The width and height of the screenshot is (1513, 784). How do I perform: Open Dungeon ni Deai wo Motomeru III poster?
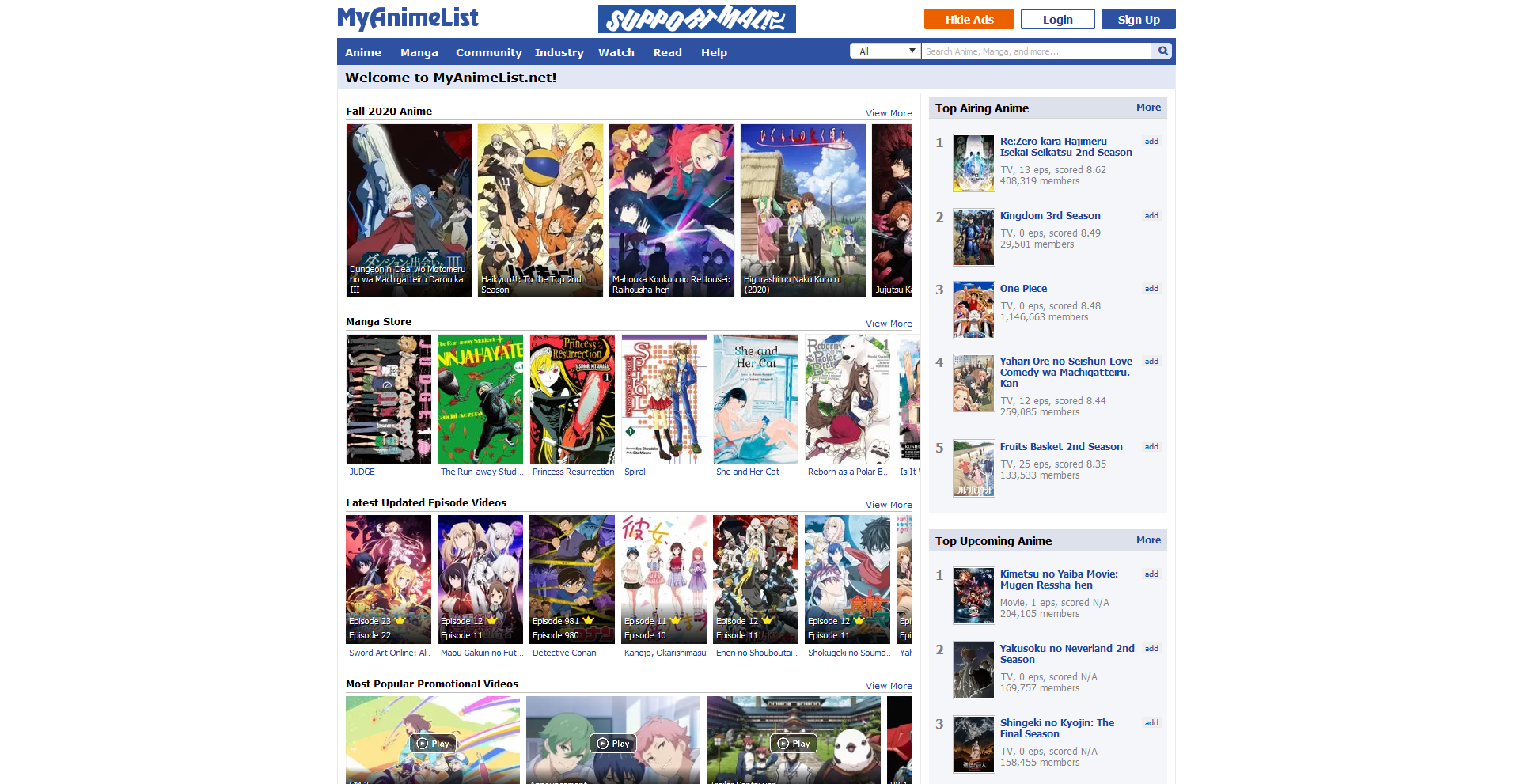(x=409, y=210)
